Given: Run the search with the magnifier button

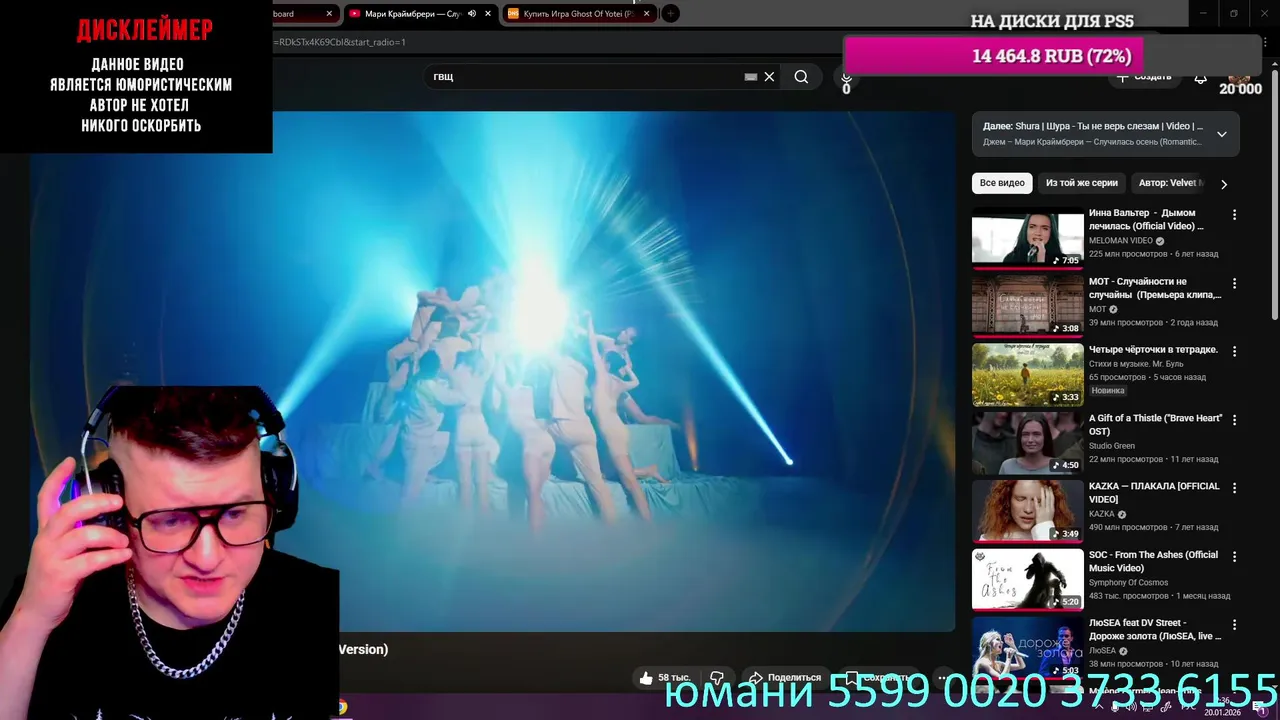Looking at the screenshot, I should [801, 77].
